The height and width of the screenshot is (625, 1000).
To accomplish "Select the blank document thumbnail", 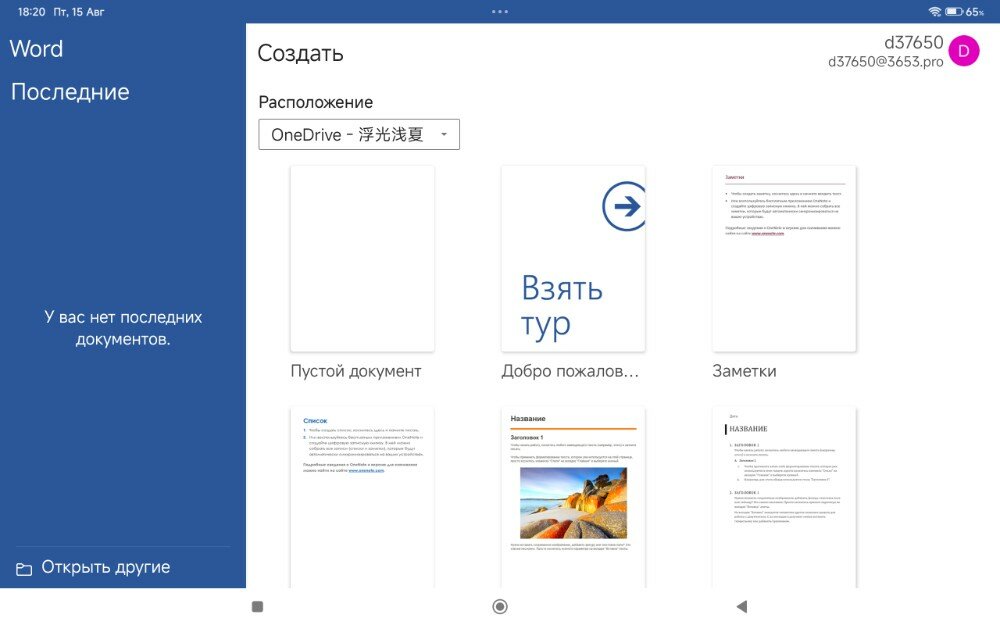I will click(362, 258).
